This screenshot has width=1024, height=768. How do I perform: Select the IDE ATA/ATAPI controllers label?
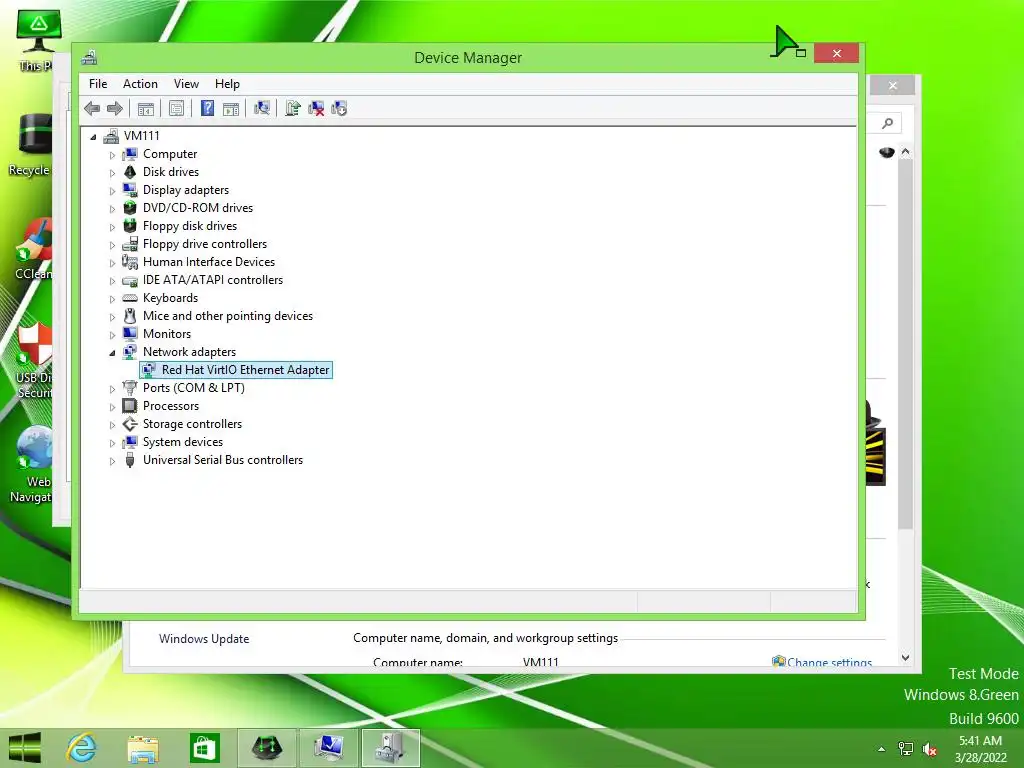click(213, 280)
